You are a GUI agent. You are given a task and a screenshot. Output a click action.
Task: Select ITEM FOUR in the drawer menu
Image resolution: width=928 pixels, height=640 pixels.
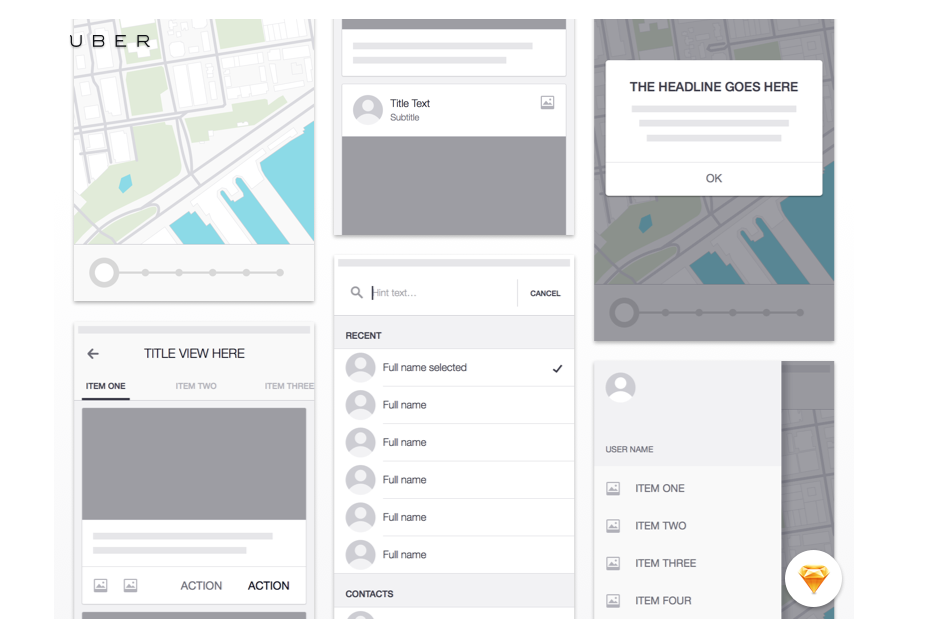(663, 600)
